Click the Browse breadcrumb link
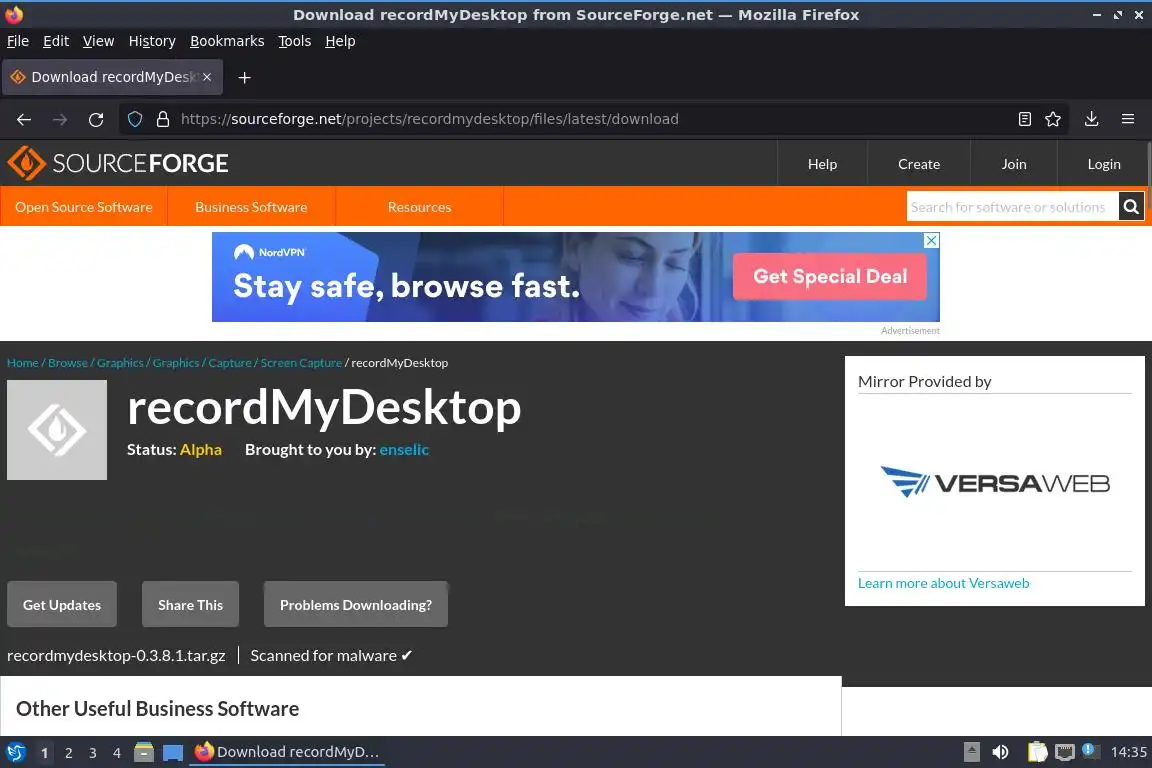This screenshot has height=768, width=1152. 68,363
